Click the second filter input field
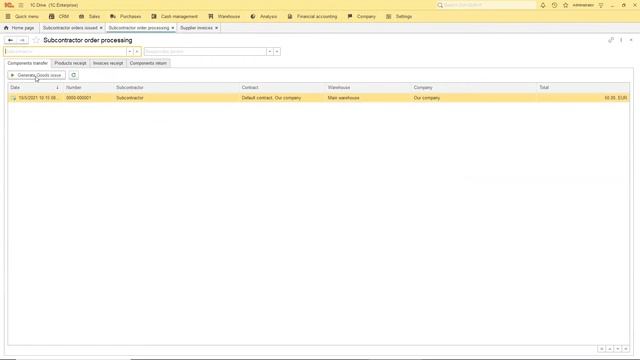This screenshot has width=640, height=360. tap(205, 52)
